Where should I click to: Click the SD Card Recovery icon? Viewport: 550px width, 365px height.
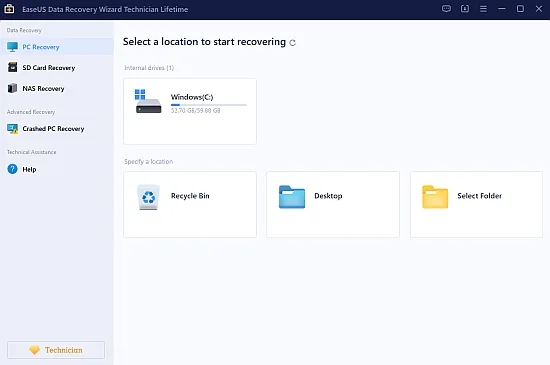pos(12,67)
